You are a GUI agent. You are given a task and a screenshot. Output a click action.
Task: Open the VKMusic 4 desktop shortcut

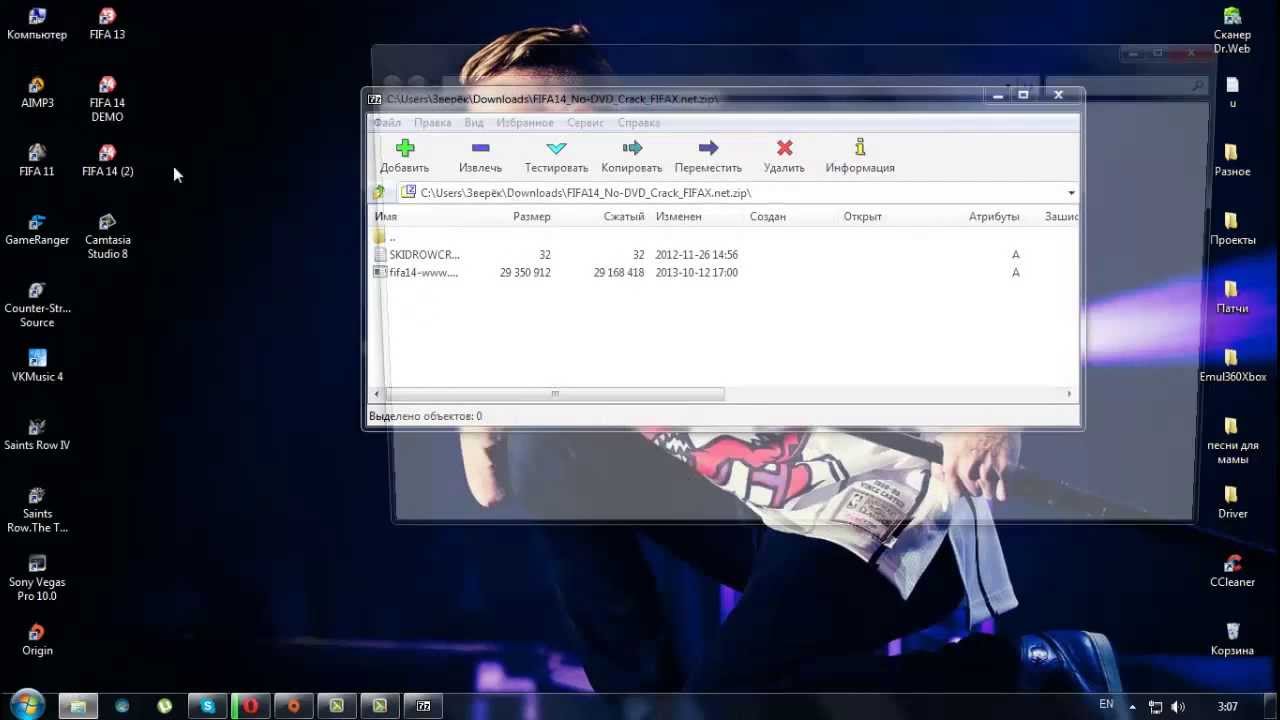pyautogui.click(x=37, y=366)
